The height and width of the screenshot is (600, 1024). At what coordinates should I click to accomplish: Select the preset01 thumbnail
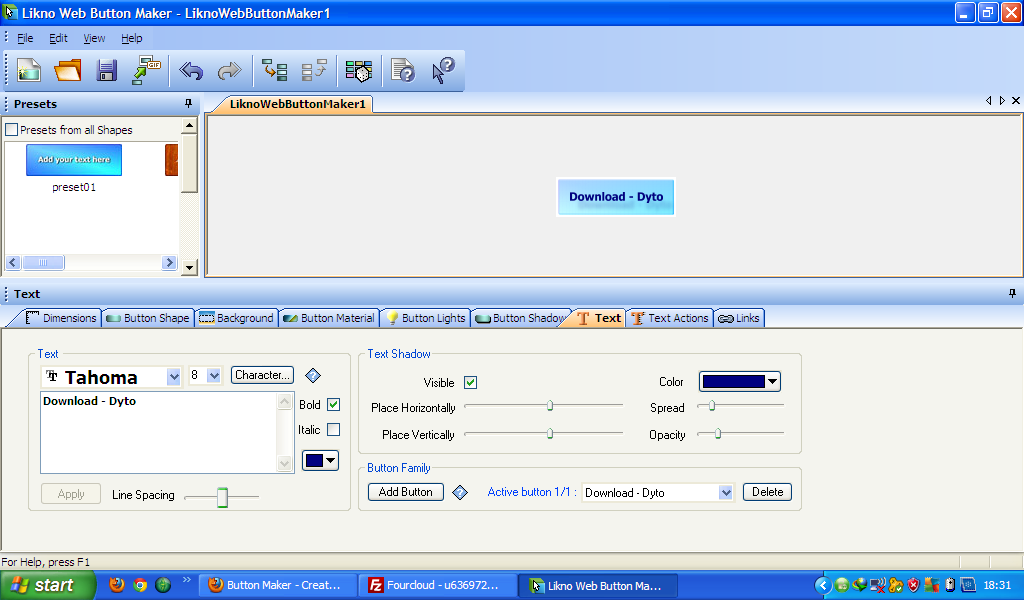(73, 159)
